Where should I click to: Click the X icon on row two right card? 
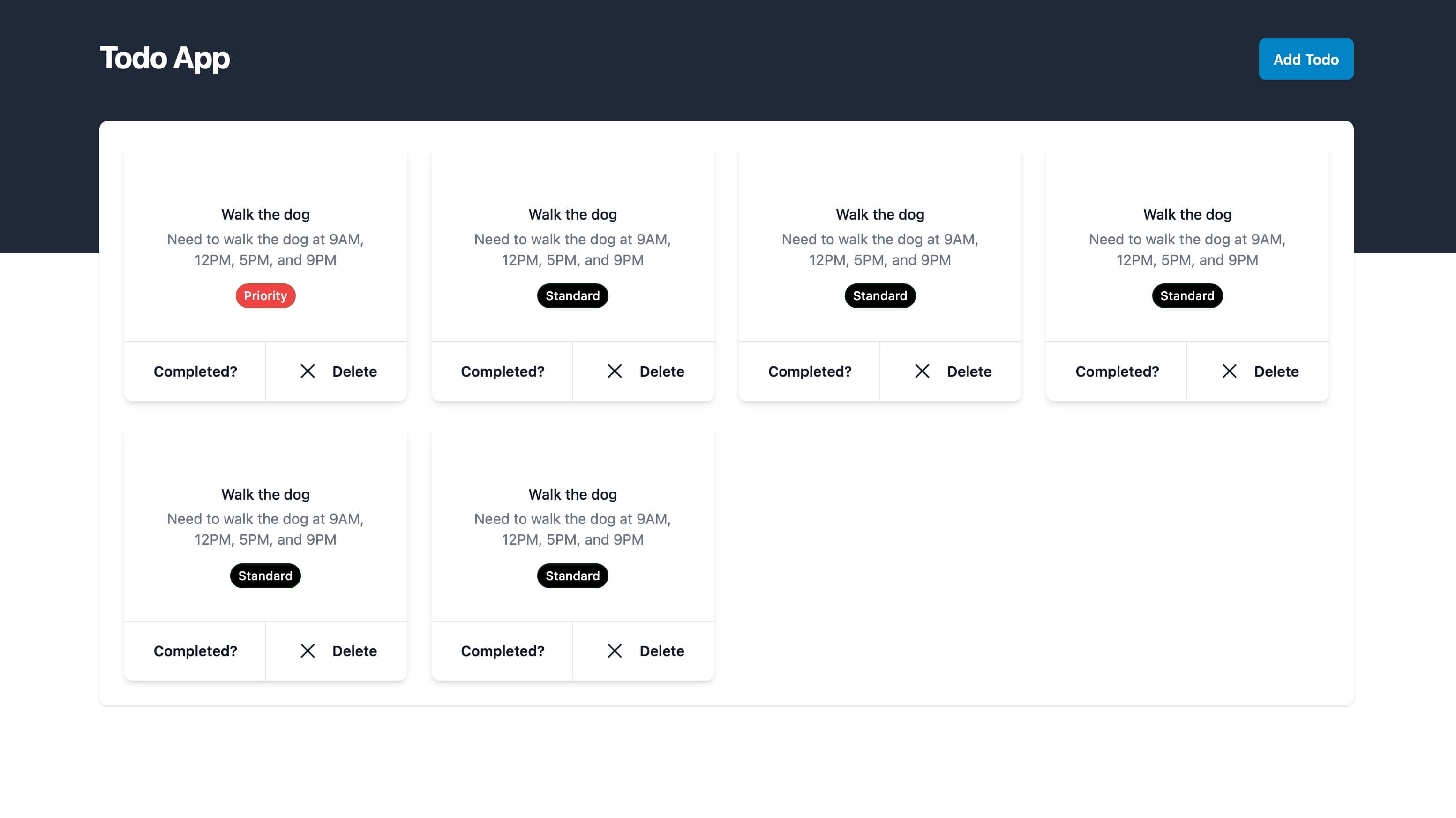(614, 650)
